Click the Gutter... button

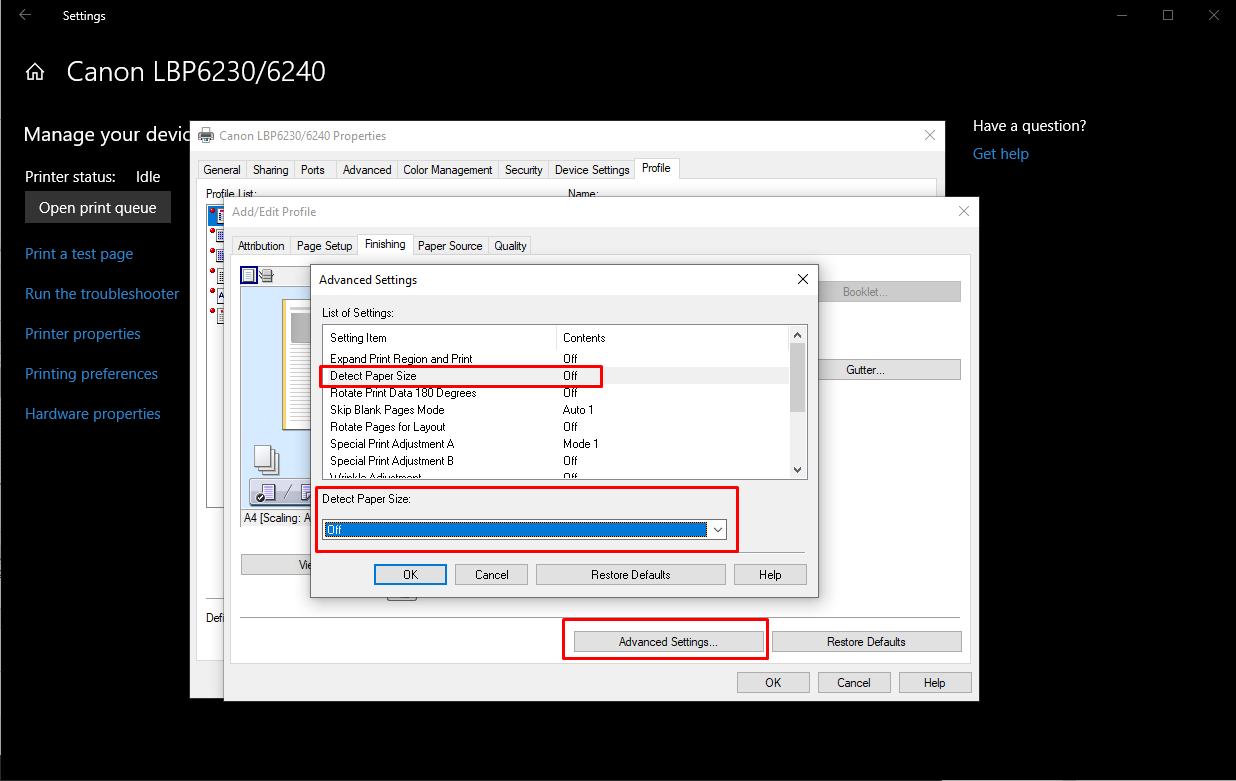(x=865, y=370)
